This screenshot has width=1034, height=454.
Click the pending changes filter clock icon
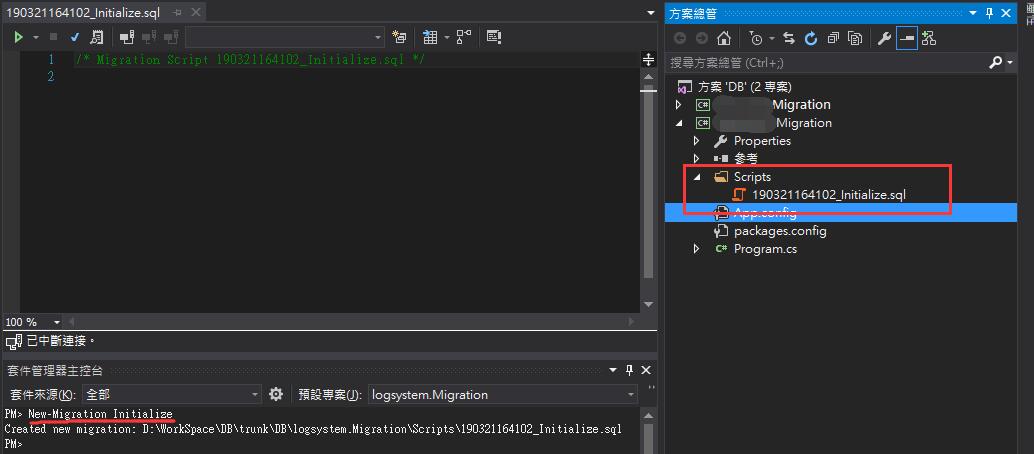(x=756, y=38)
